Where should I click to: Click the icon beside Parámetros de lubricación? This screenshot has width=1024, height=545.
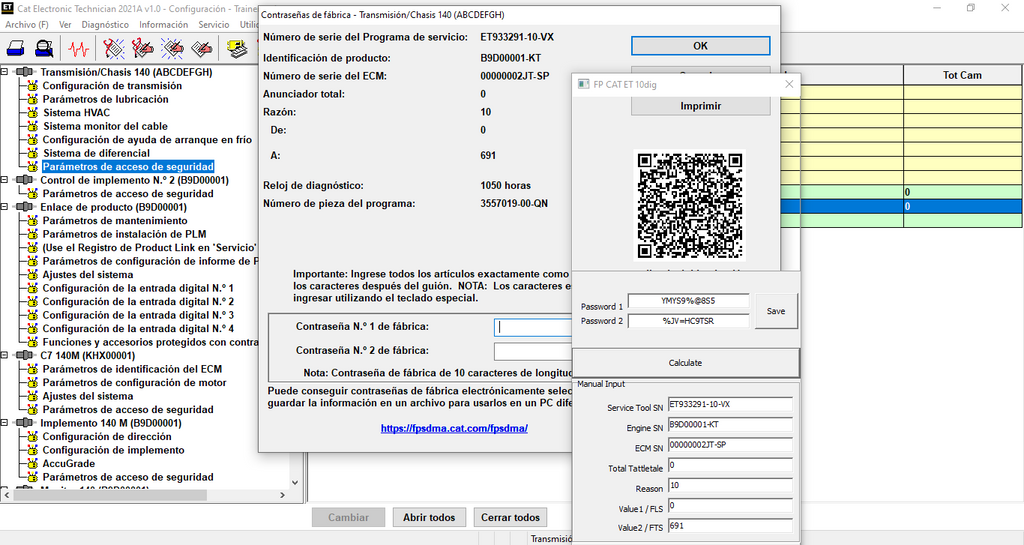pyautogui.click(x=33, y=99)
